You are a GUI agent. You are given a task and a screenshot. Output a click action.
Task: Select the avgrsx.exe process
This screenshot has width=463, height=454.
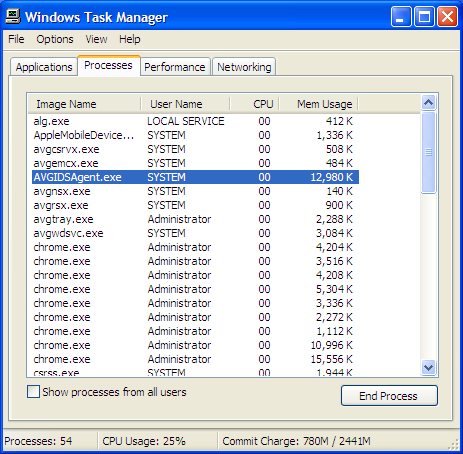point(195,205)
